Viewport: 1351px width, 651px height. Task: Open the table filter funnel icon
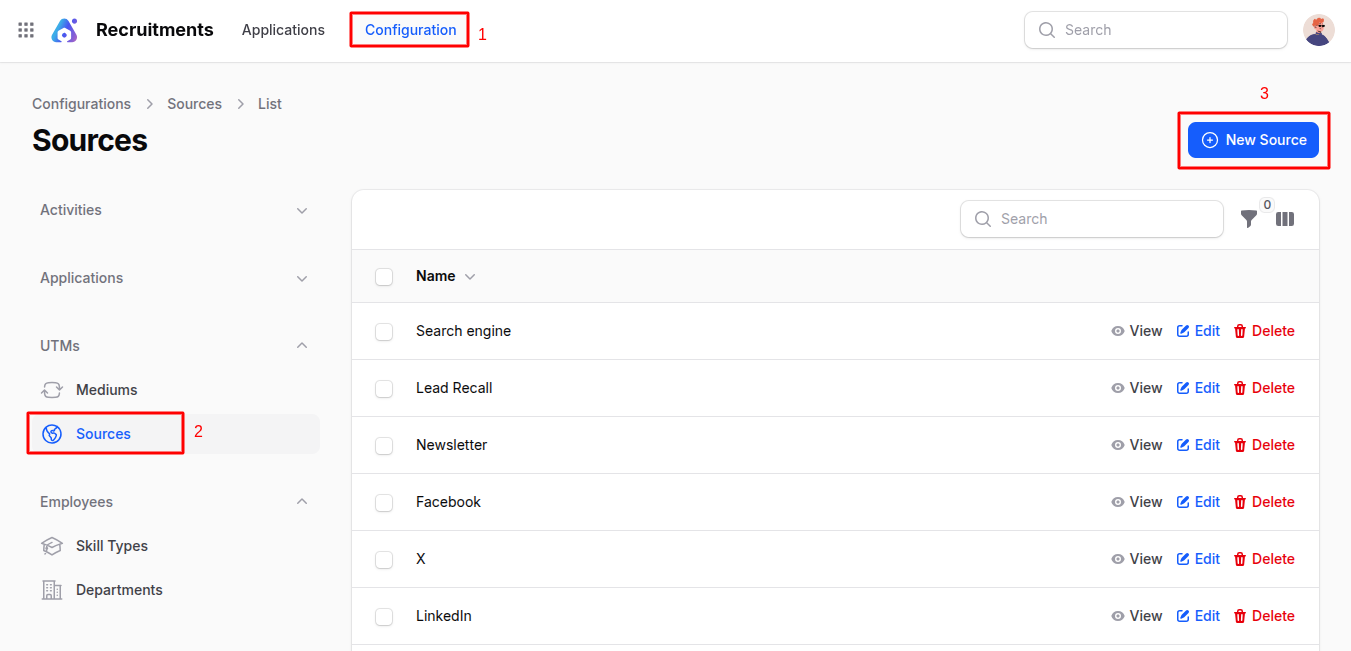tap(1248, 219)
